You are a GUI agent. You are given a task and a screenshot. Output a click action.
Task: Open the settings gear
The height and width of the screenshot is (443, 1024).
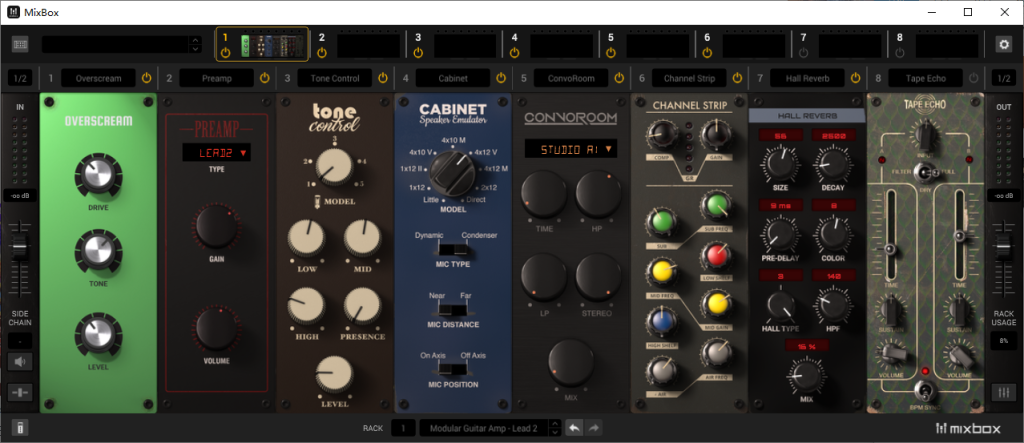pos(1003,44)
